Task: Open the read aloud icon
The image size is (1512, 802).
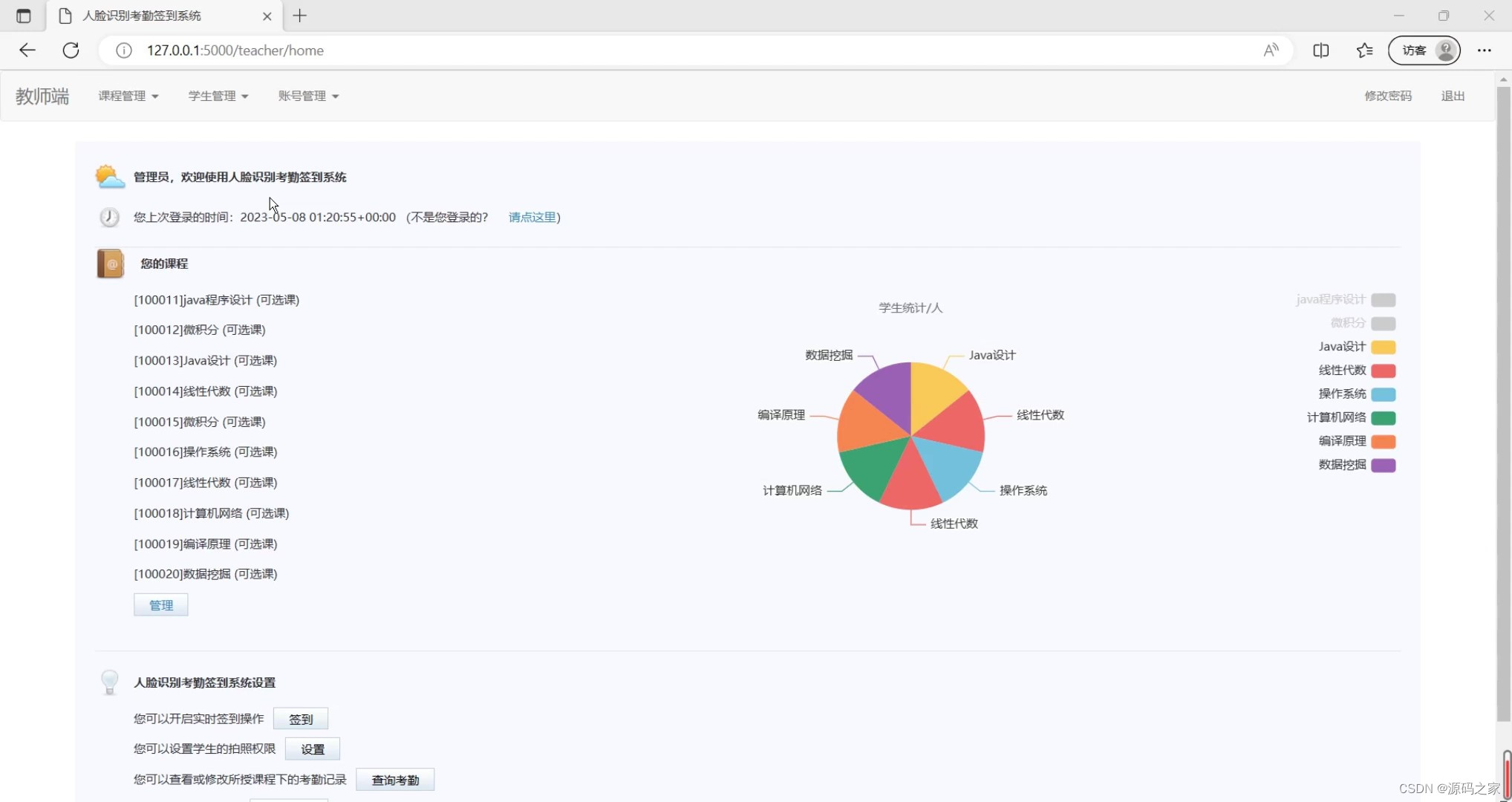Action: [x=1271, y=50]
